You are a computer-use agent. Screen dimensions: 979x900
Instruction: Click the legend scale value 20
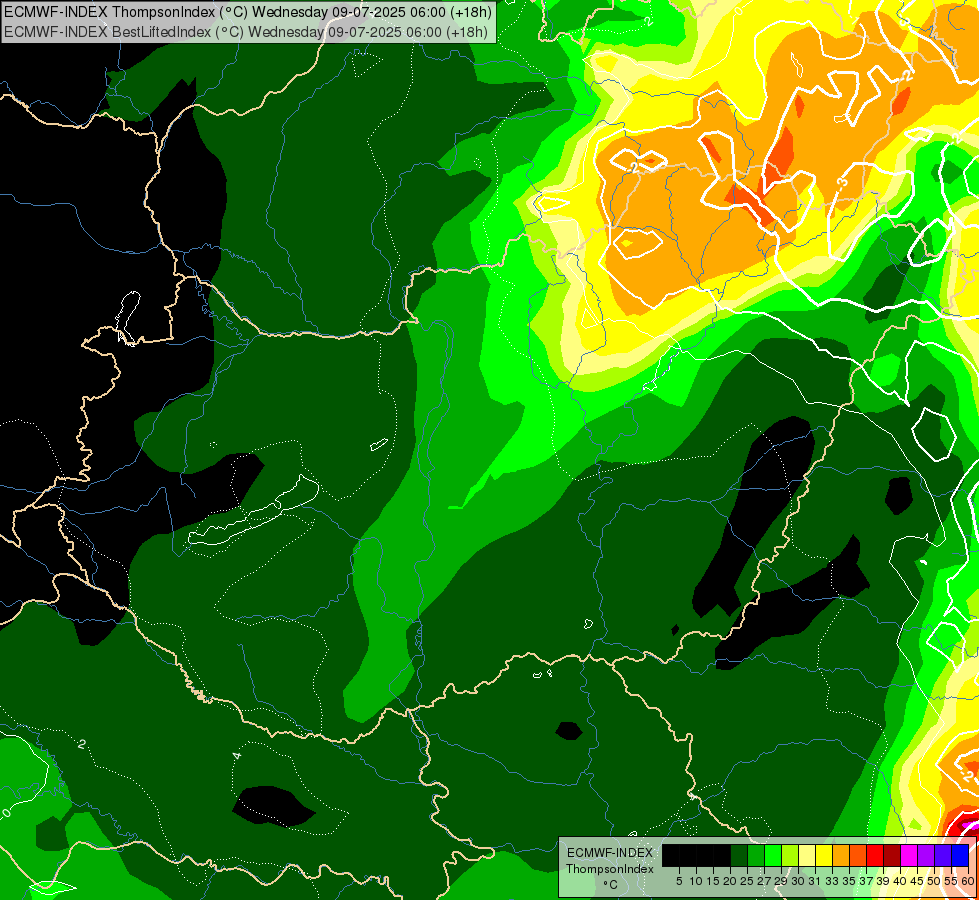[x=730, y=881]
